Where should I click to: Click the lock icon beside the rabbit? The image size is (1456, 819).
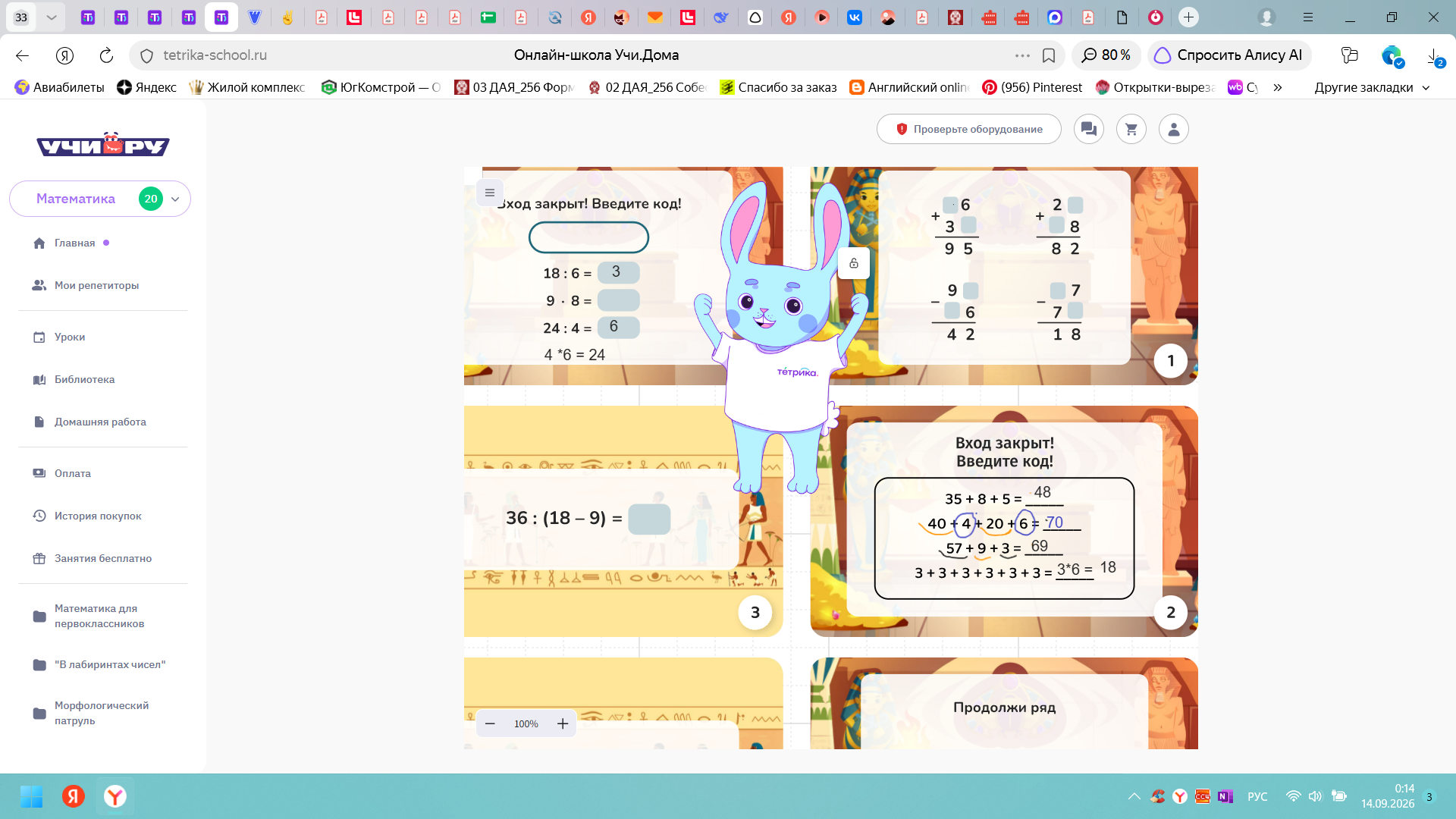tap(854, 263)
